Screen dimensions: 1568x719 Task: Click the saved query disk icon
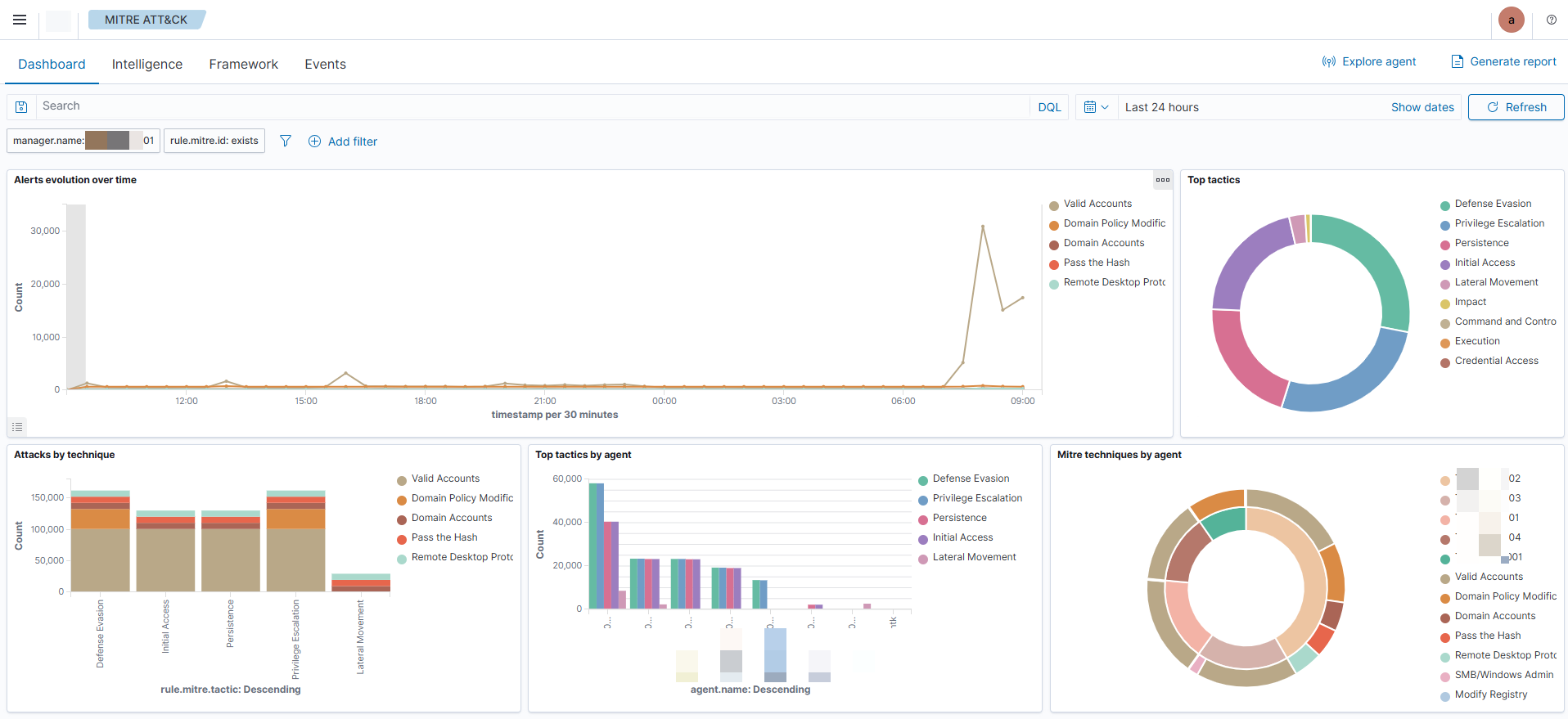pyautogui.click(x=22, y=107)
